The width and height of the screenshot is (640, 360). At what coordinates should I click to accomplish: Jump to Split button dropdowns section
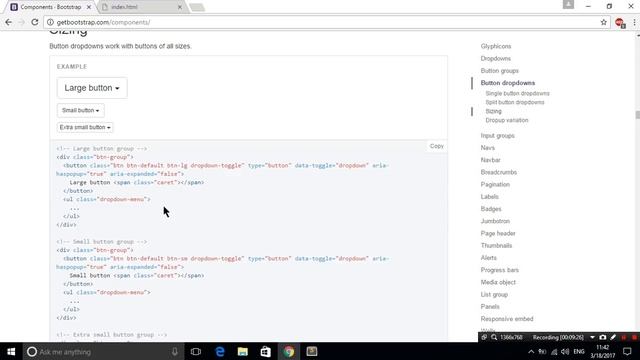pyautogui.click(x=515, y=102)
